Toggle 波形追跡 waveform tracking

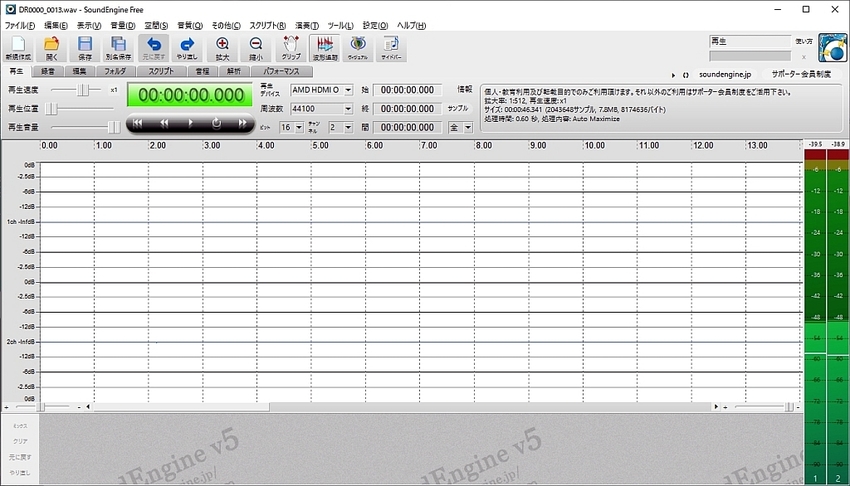coord(325,48)
